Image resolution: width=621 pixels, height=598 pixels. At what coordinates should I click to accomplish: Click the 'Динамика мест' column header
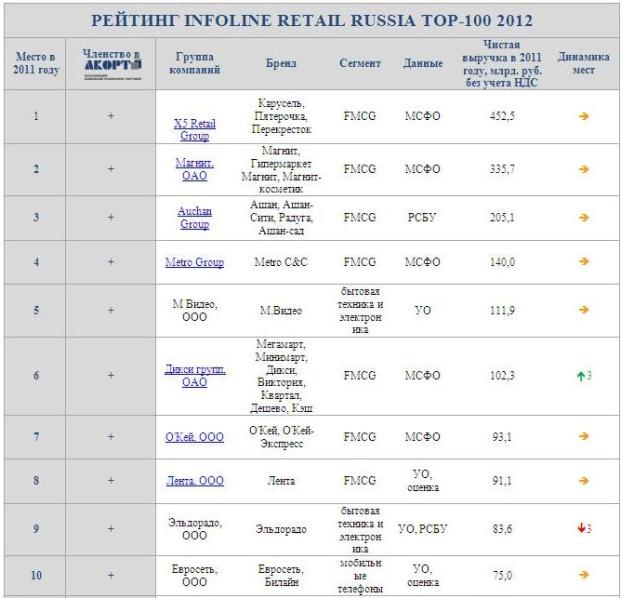[583, 63]
